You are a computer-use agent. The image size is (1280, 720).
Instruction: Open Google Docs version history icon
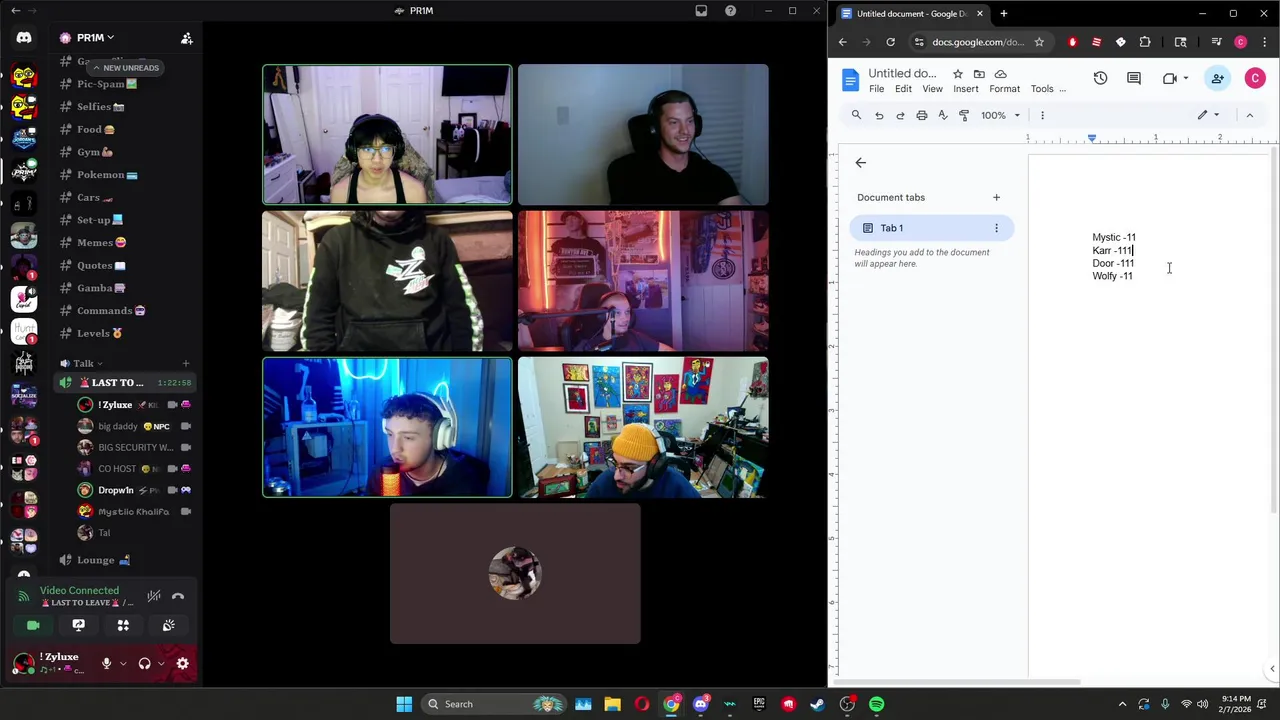pos(1100,78)
